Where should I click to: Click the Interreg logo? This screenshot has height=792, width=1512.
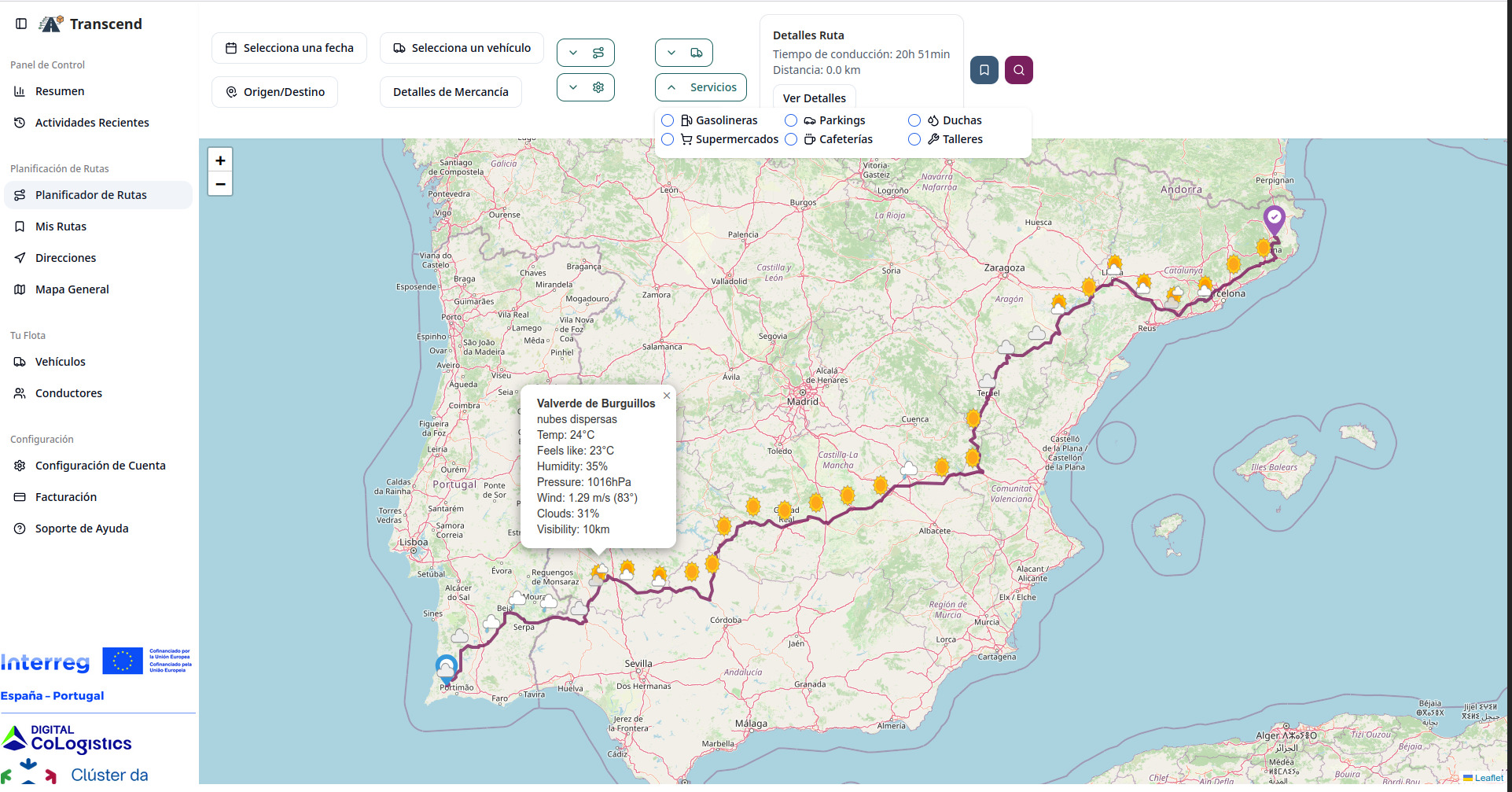tap(45, 662)
